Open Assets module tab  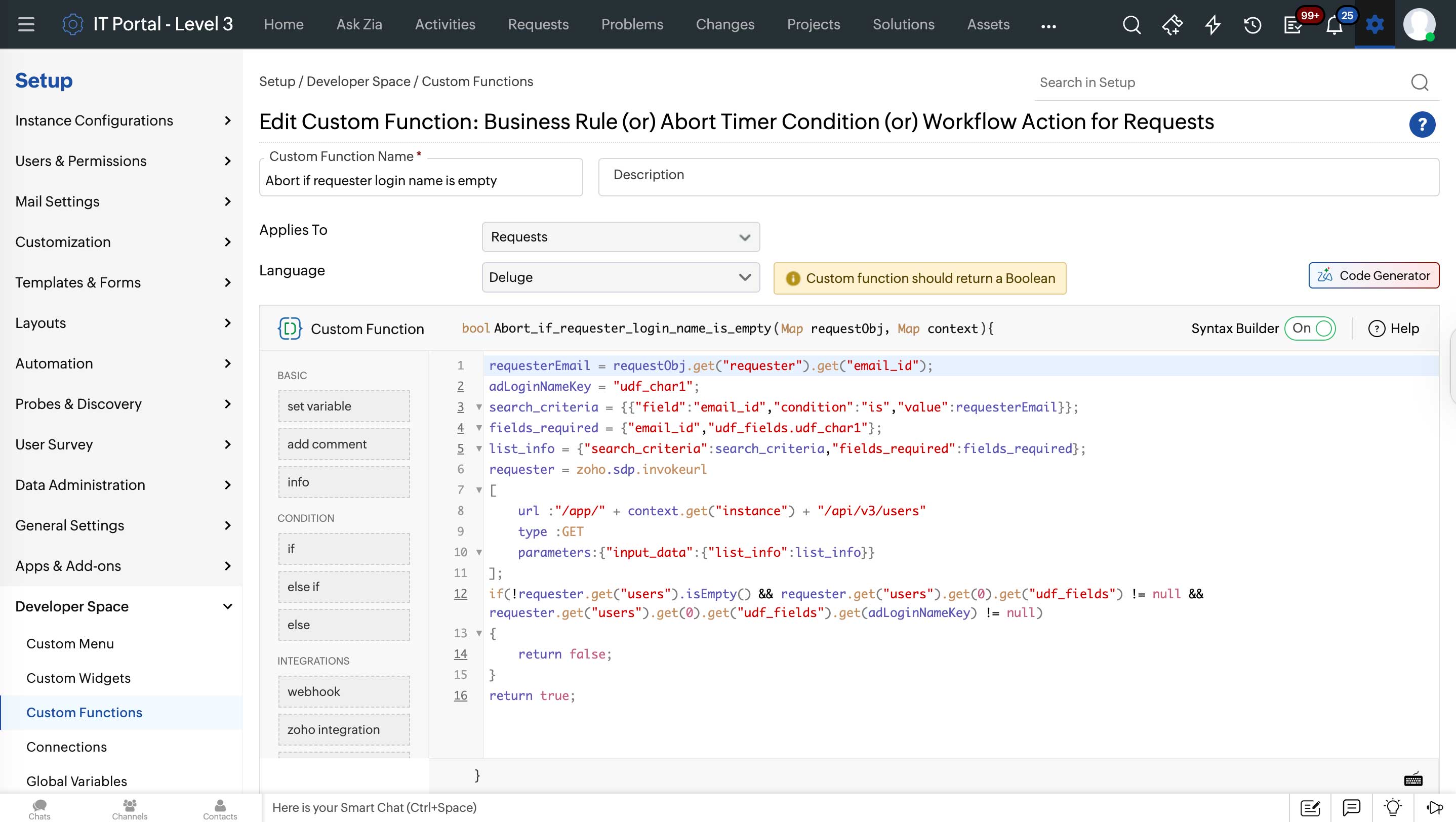click(988, 24)
